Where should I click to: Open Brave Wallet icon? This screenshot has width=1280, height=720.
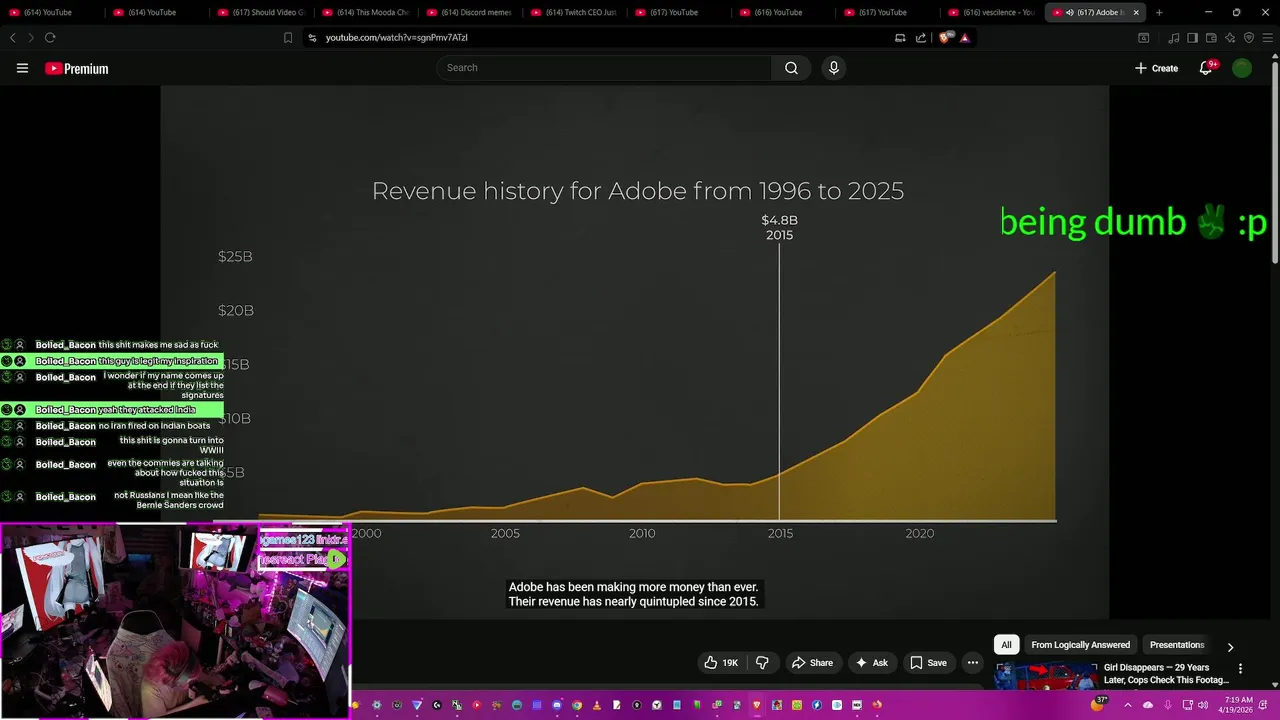point(1211,37)
